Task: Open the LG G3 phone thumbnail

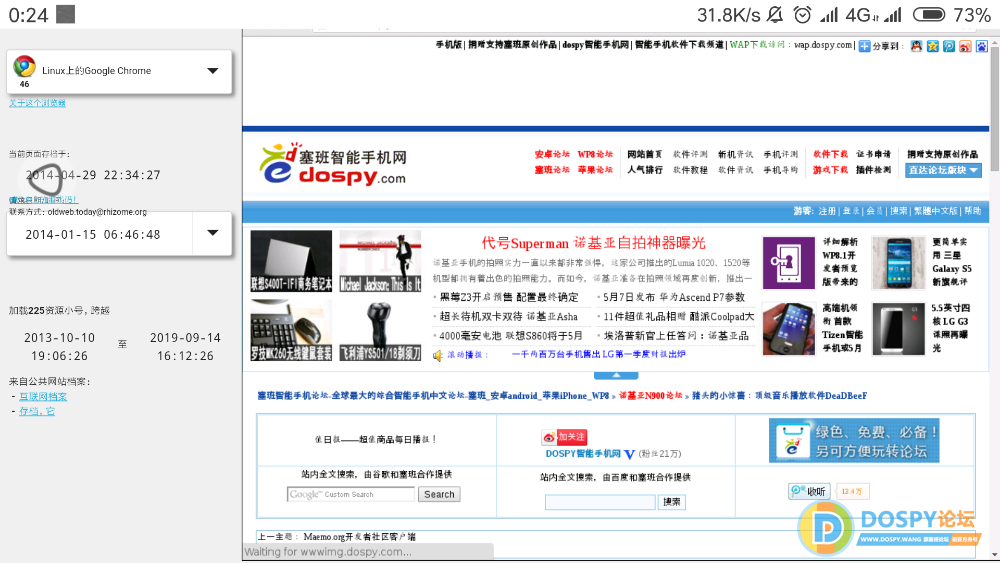Action: (898, 329)
